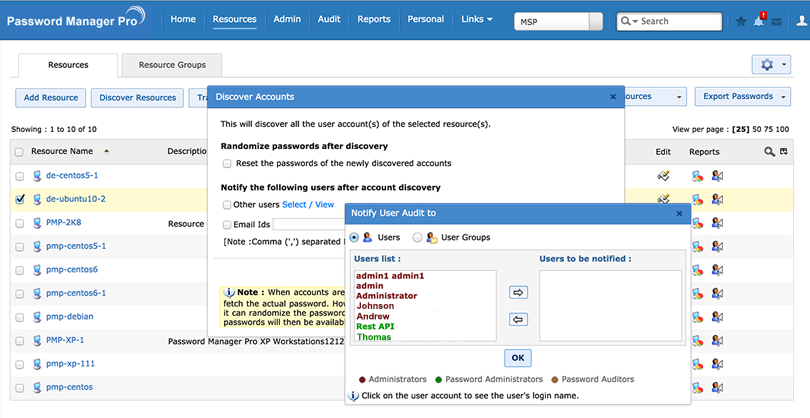The image size is (810, 418).
Task: Click the mail envelope icon in header
Action: tap(777, 21)
